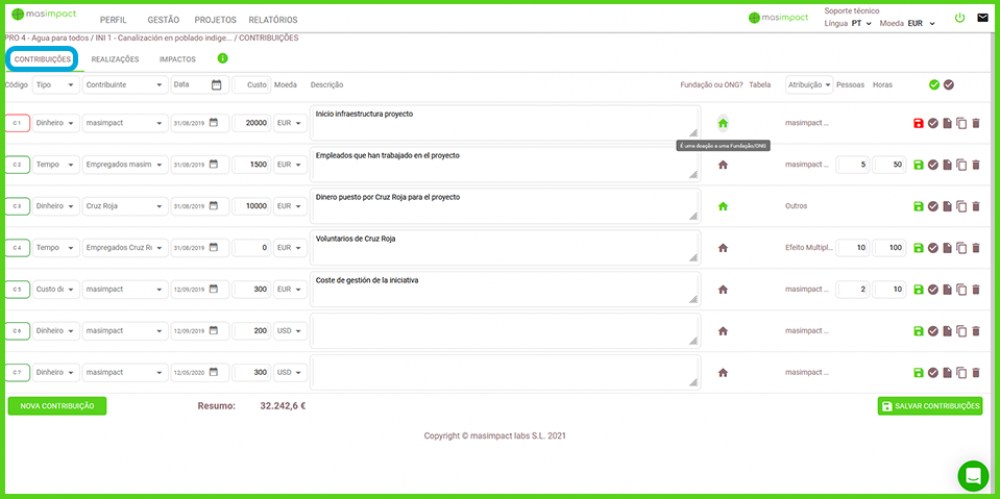Toggle the validate checkmark for row C5
Screen dimensions: 1000x499
[x=933, y=290]
